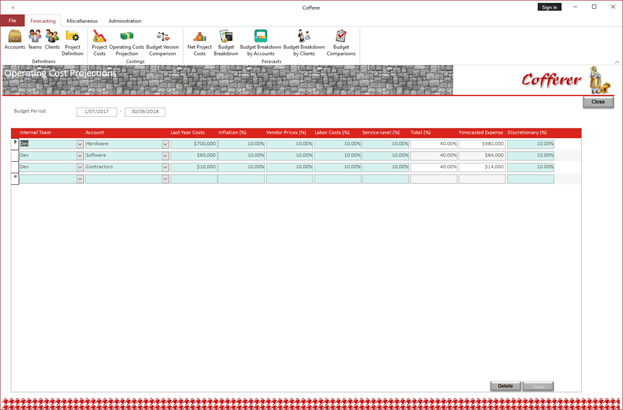Click the Internal Team column header
The image size is (623, 410).
pyautogui.click(x=35, y=133)
